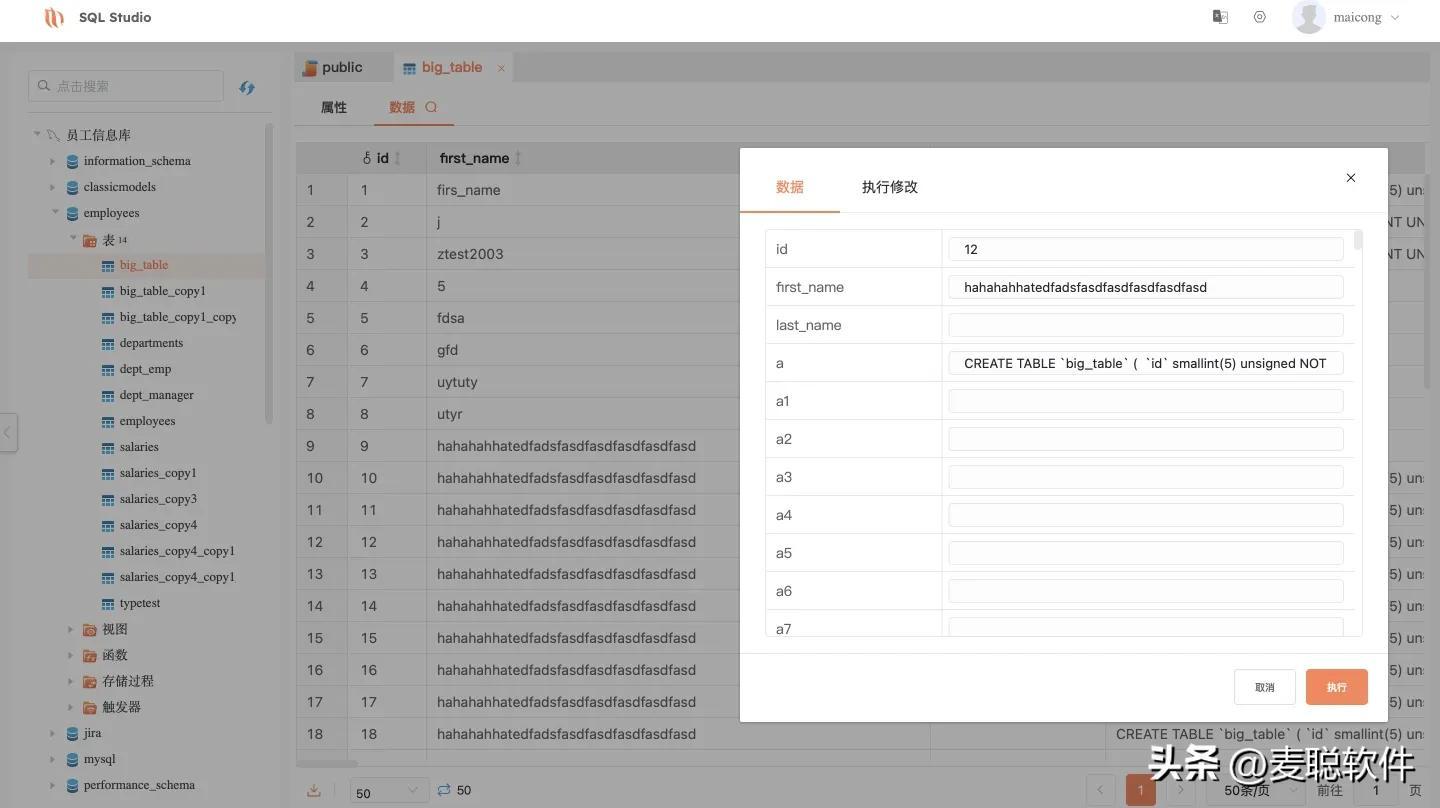The width and height of the screenshot is (1440, 808).
Task: Toggle sort on first_name column header
Action: [x=517, y=158]
